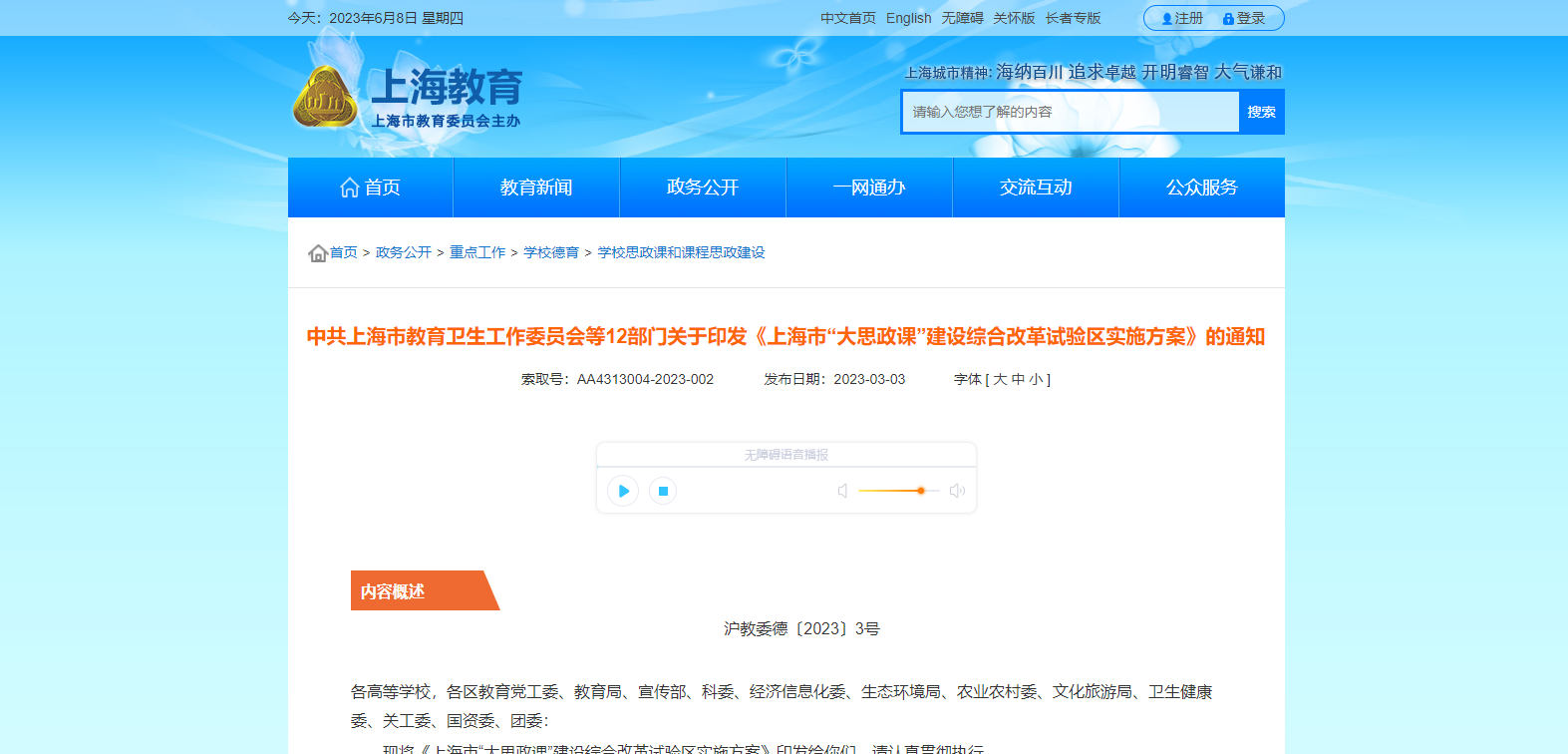Screen dimensions: 1568x754
Task: Stop the audio broadcast playback
Action: [x=663, y=491]
